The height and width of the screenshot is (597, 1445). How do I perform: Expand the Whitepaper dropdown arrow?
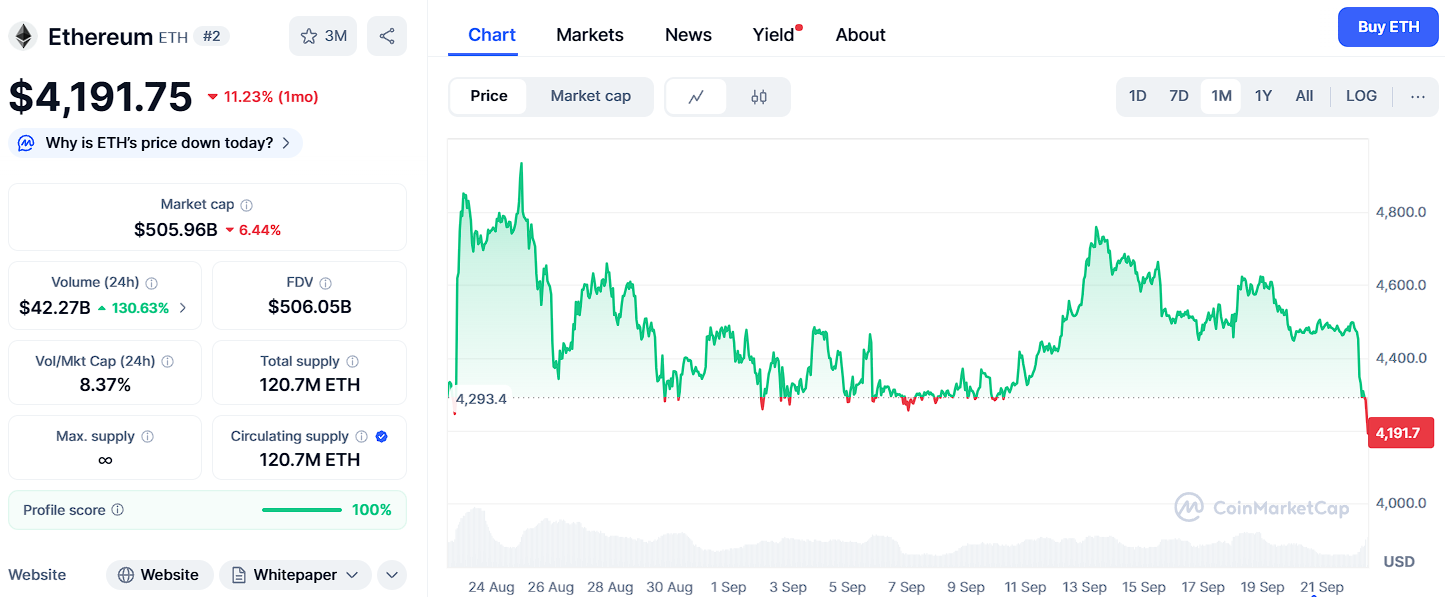point(352,575)
